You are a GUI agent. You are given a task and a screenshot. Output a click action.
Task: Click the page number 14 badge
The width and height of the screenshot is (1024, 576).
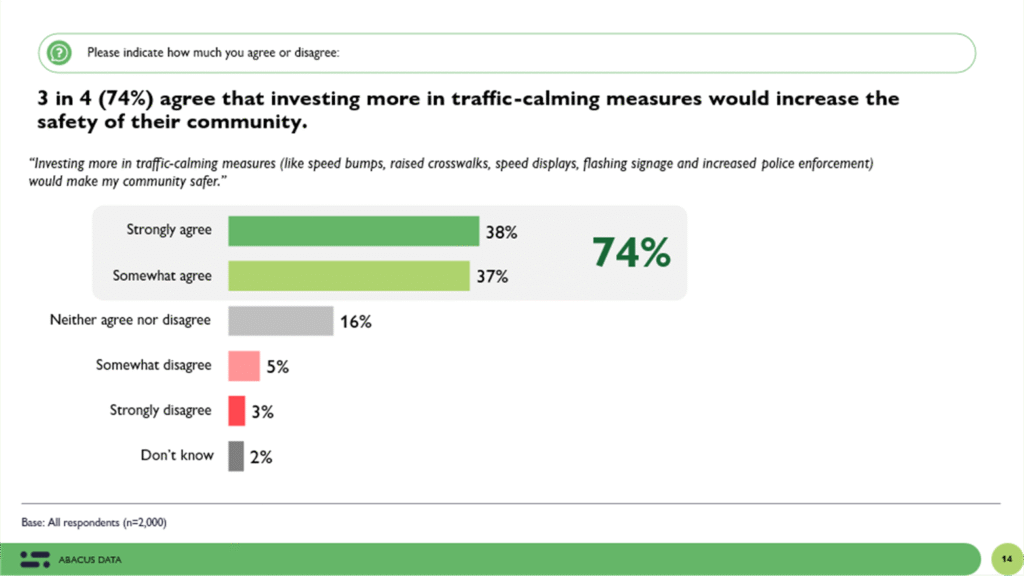(1004, 558)
